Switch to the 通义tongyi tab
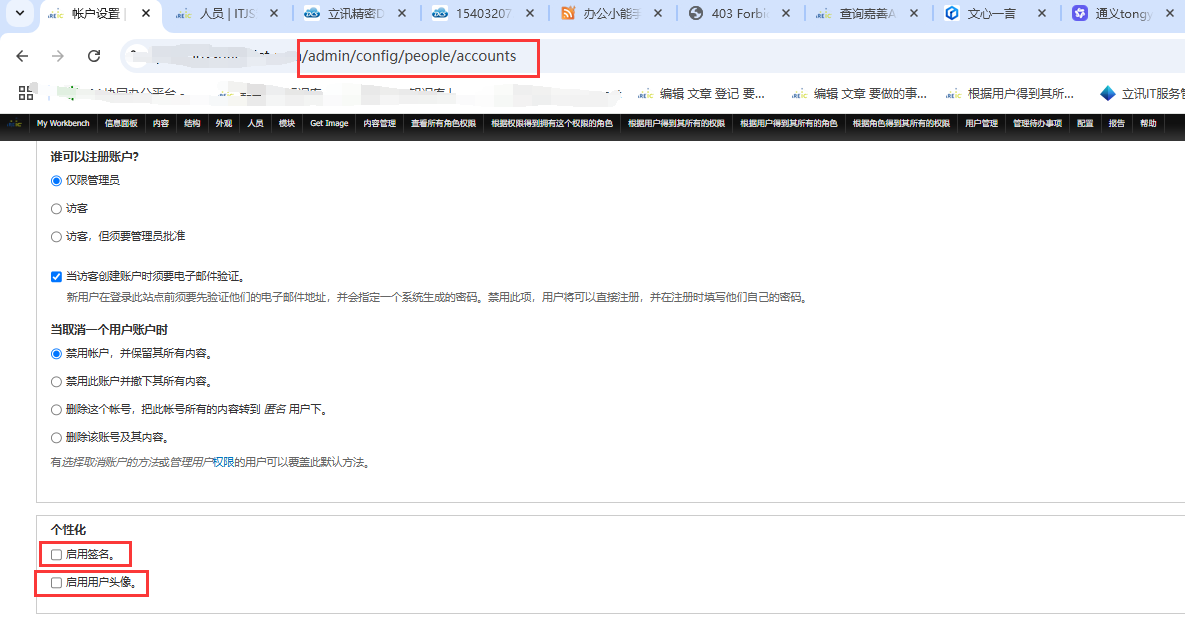This screenshot has width=1185, height=634. coord(1120,14)
